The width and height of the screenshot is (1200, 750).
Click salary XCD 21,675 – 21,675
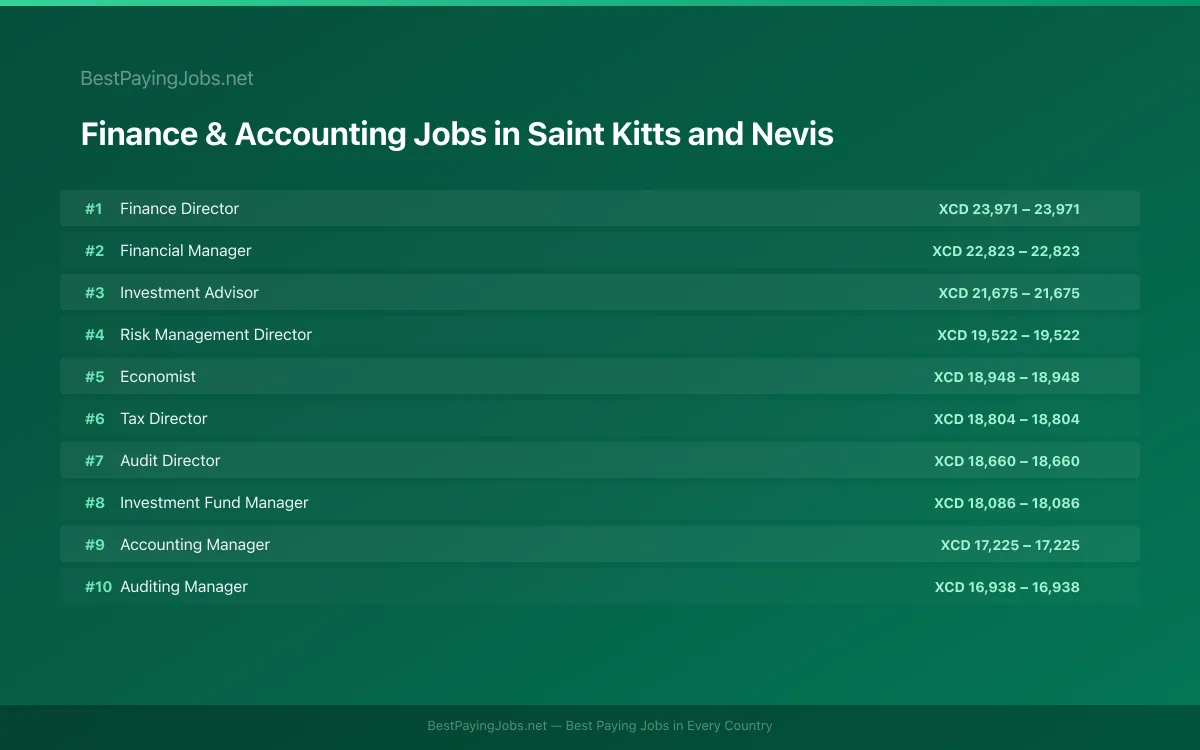[1009, 293]
